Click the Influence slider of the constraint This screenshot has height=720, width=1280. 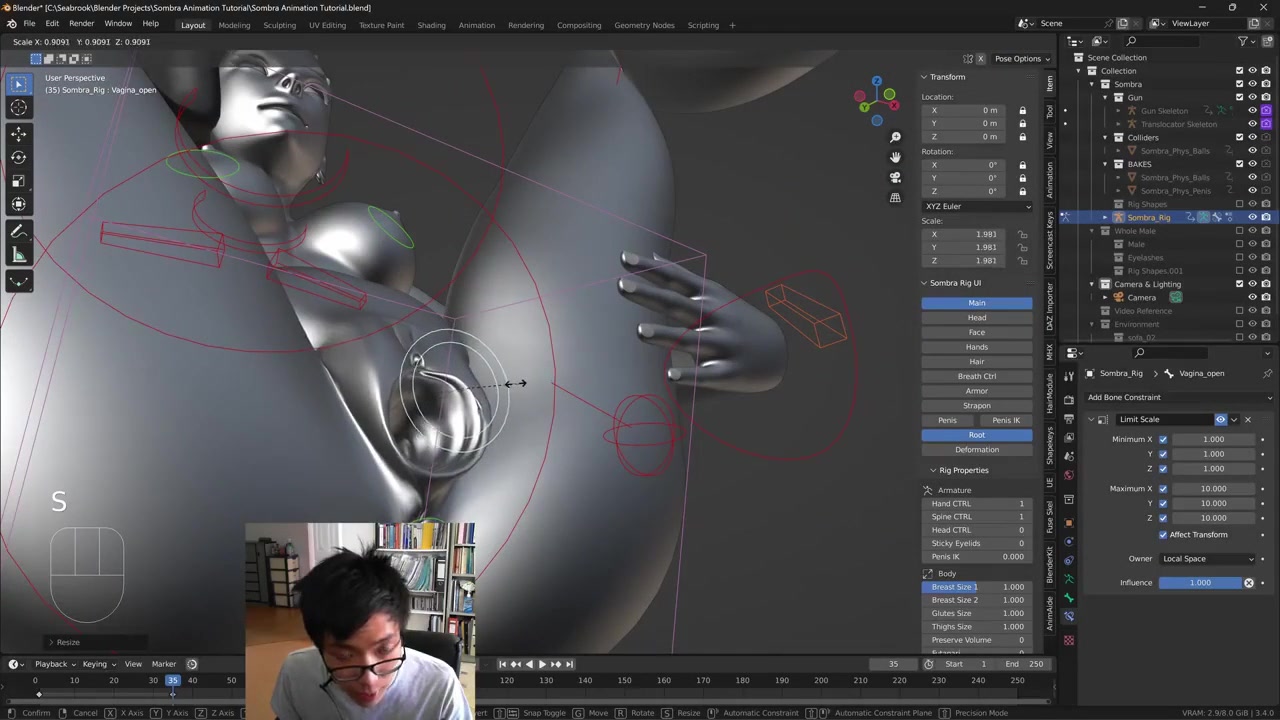[x=1199, y=583]
